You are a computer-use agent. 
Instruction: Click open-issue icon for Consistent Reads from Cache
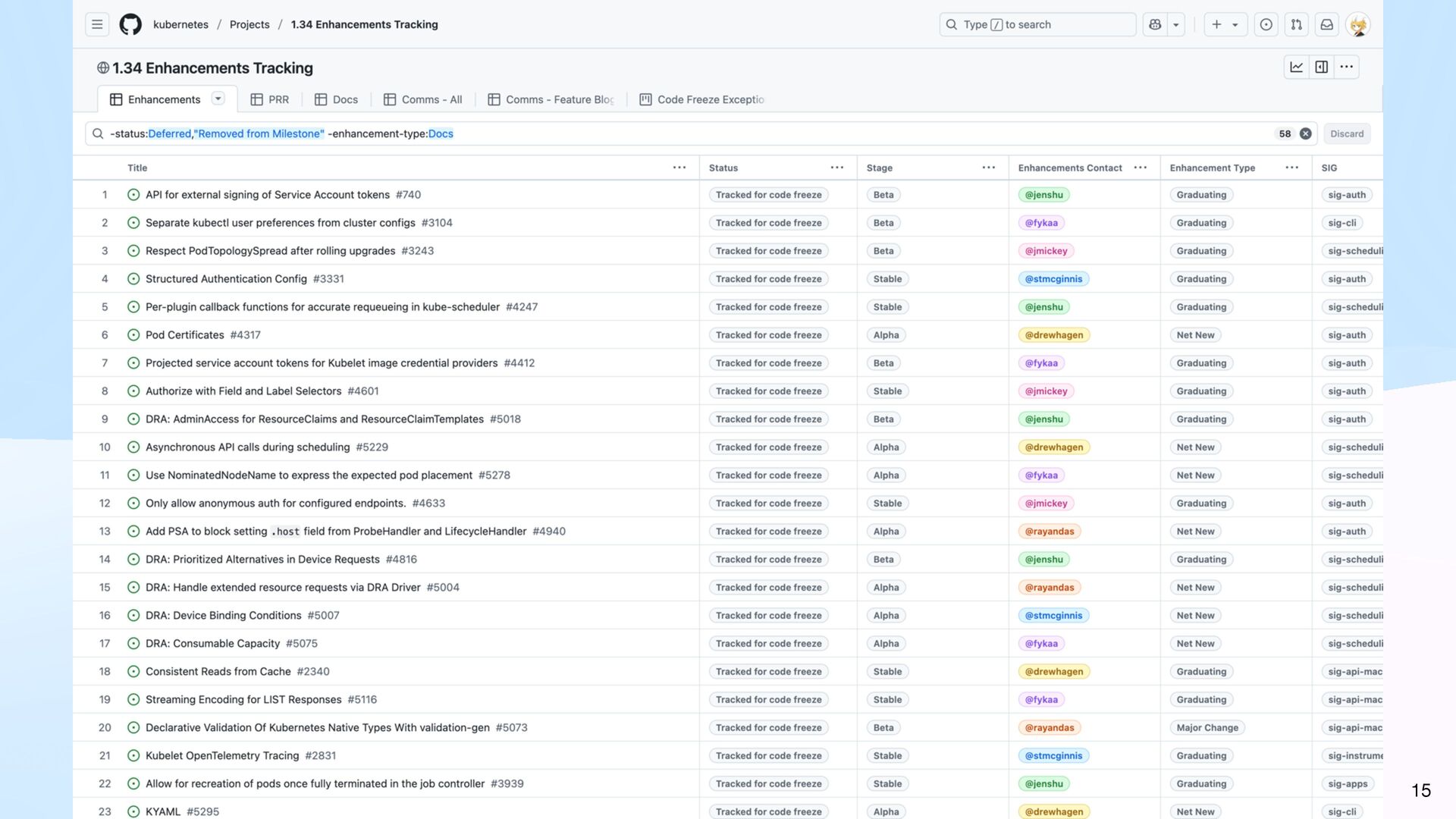(x=133, y=671)
